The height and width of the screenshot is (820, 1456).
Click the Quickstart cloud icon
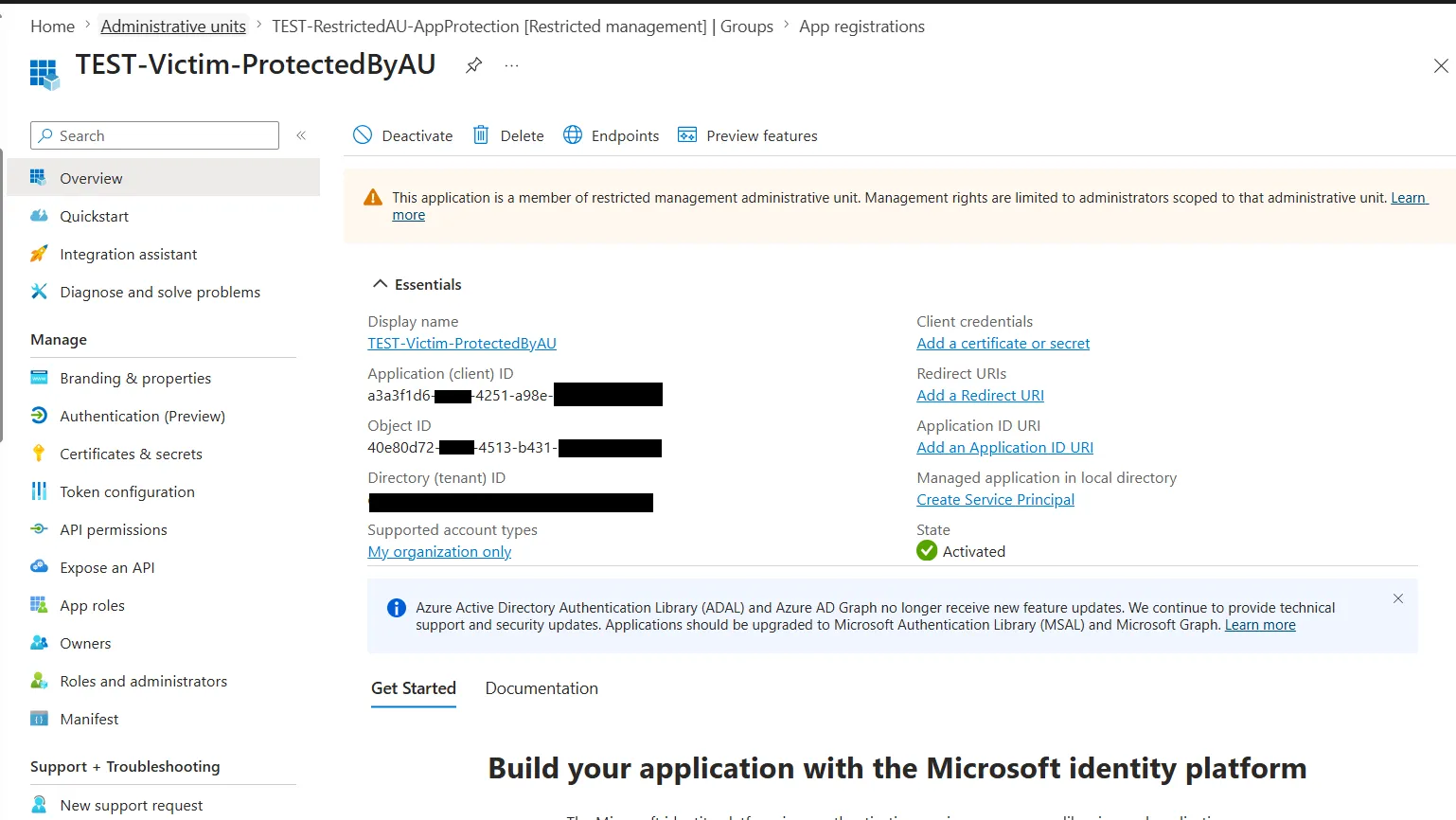point(39,215)
